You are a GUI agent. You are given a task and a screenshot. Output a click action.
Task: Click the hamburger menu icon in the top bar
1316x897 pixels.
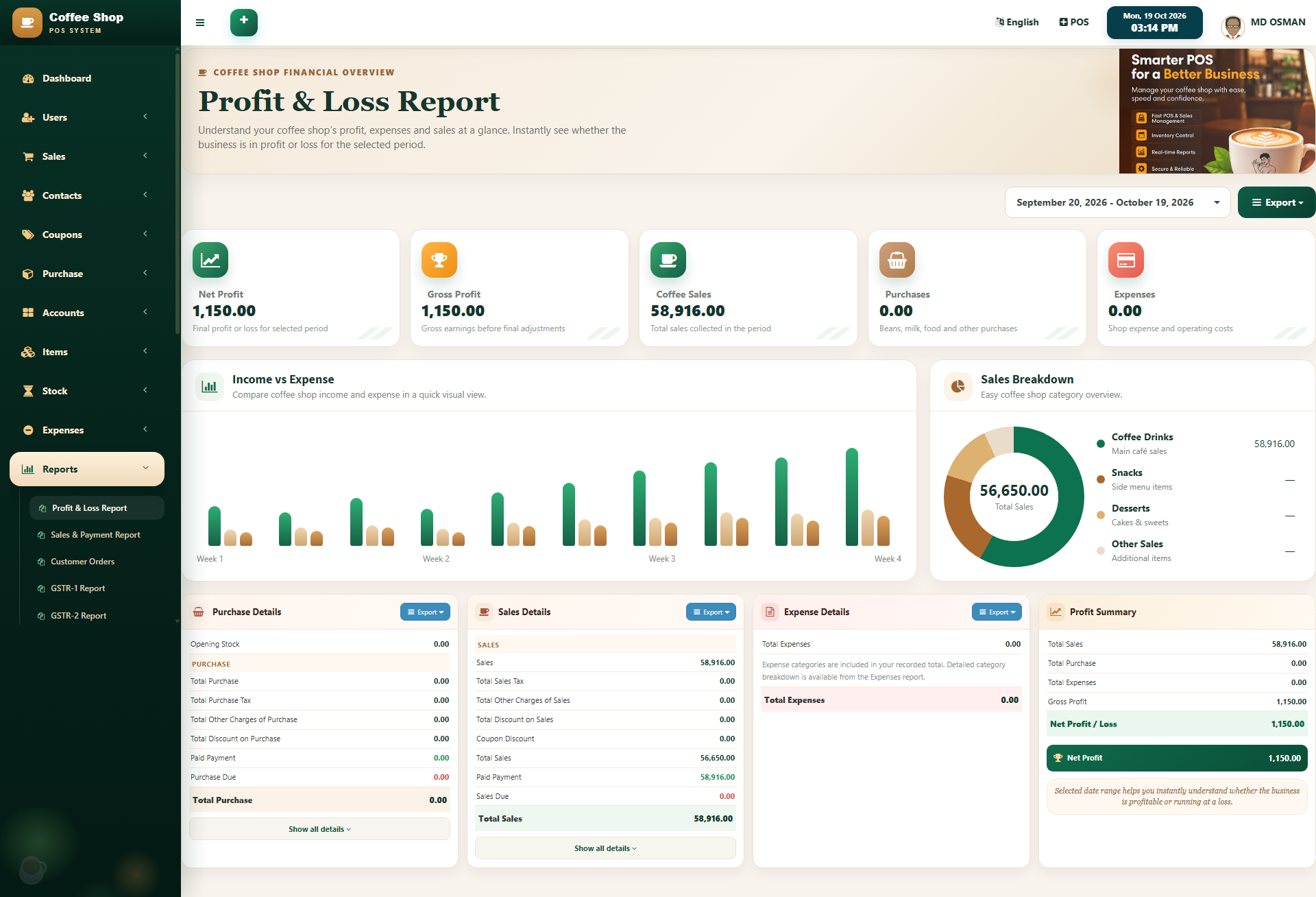pos(200,23)
